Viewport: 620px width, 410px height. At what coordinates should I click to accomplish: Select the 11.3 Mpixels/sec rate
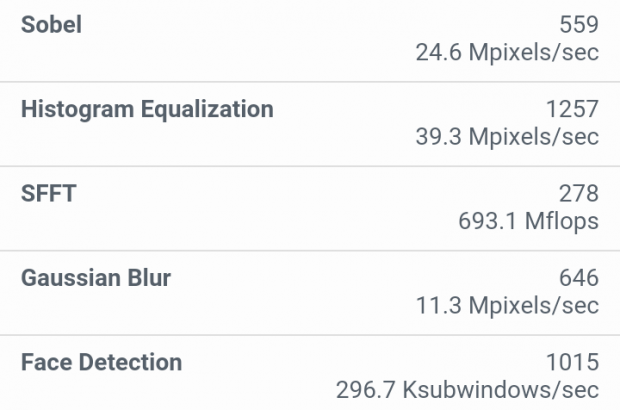507,305
